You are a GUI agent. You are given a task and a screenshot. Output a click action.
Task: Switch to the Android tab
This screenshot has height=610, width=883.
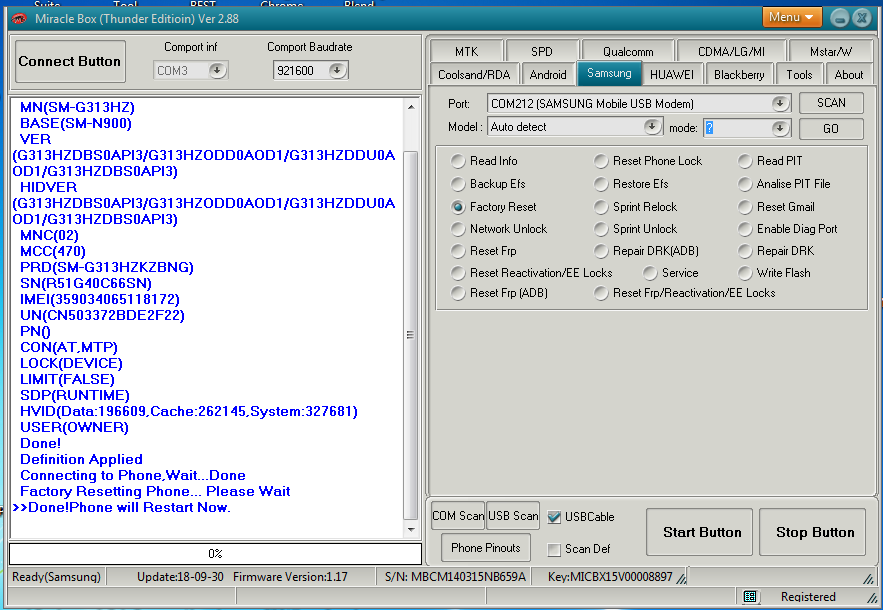(x=548, y=74)
